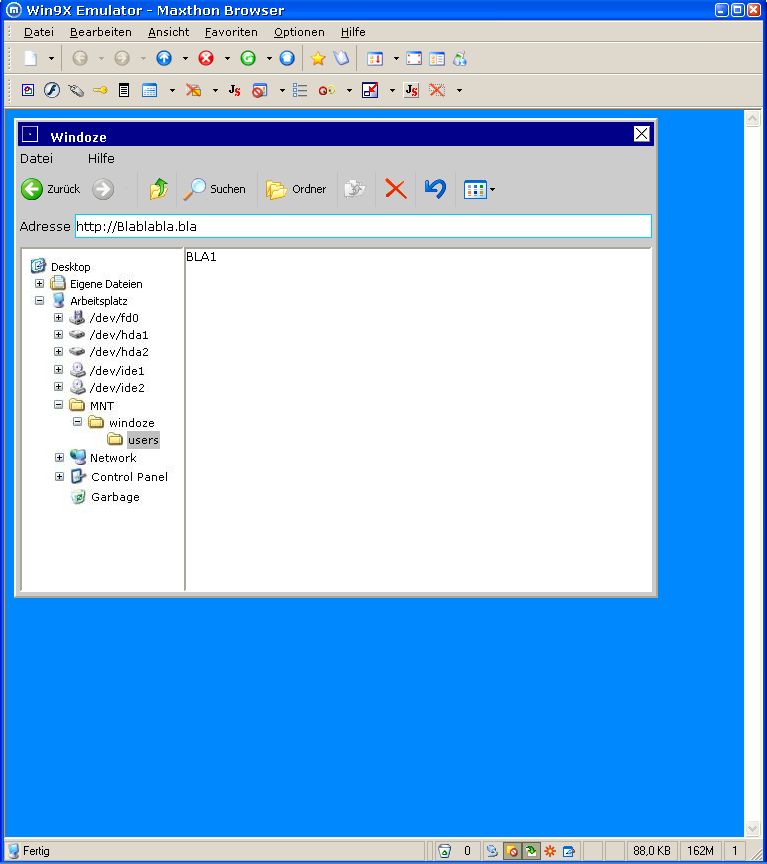The image size is (767, 864).
Task: Click the folder-up arrow icon
Action: pos(159,189)
